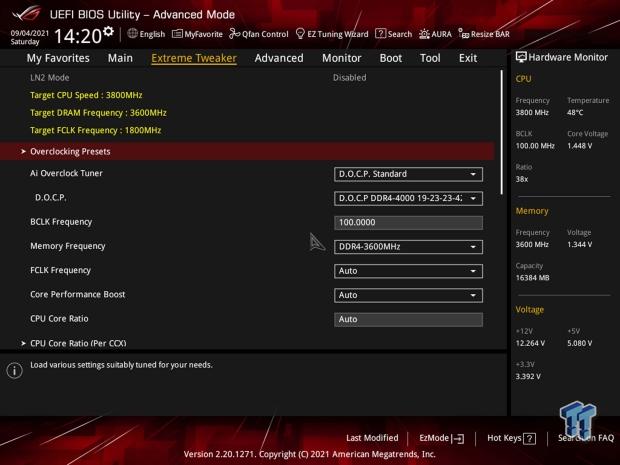Image resolution: width=620 pixels, height=465 pixels.
Task: Click the info icon in help area
Action: click(15, 370)
